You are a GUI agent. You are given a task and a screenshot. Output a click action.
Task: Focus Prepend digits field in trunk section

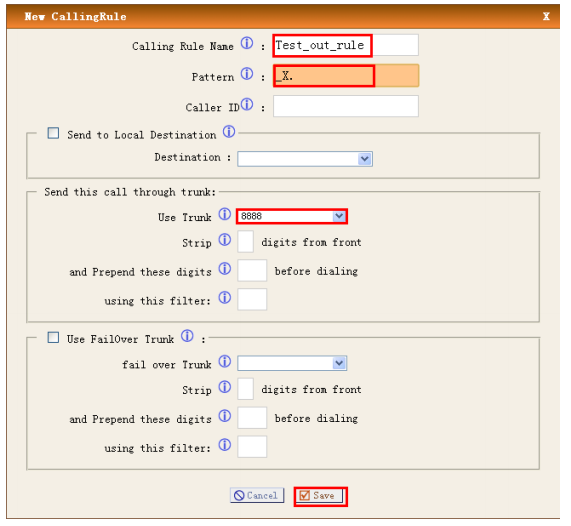pyautogui.click(x=252, y=270)
